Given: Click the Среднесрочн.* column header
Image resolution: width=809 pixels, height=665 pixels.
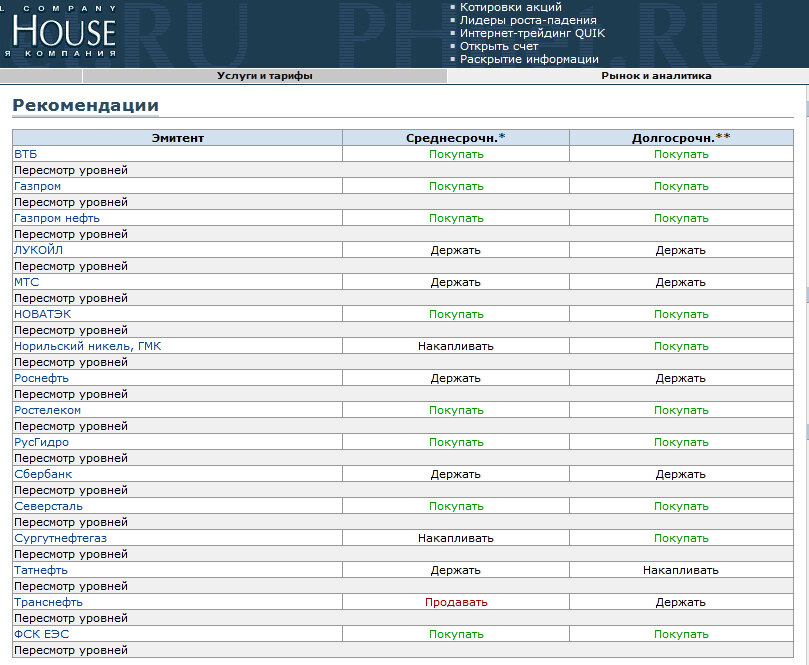Looking at the screenshot, I should [x=456, y=138].
